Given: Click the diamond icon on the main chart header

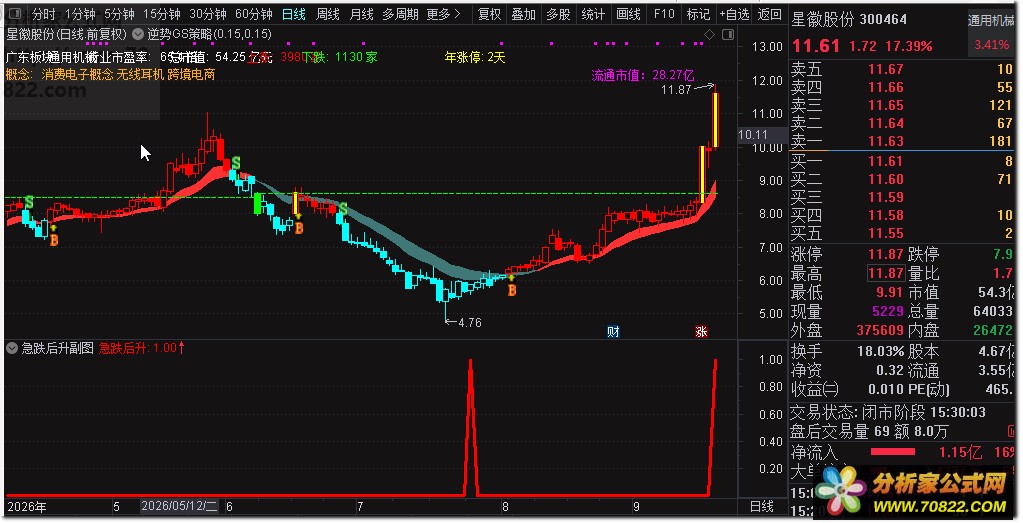Looking at the screenshot, I should coord(709,35).
